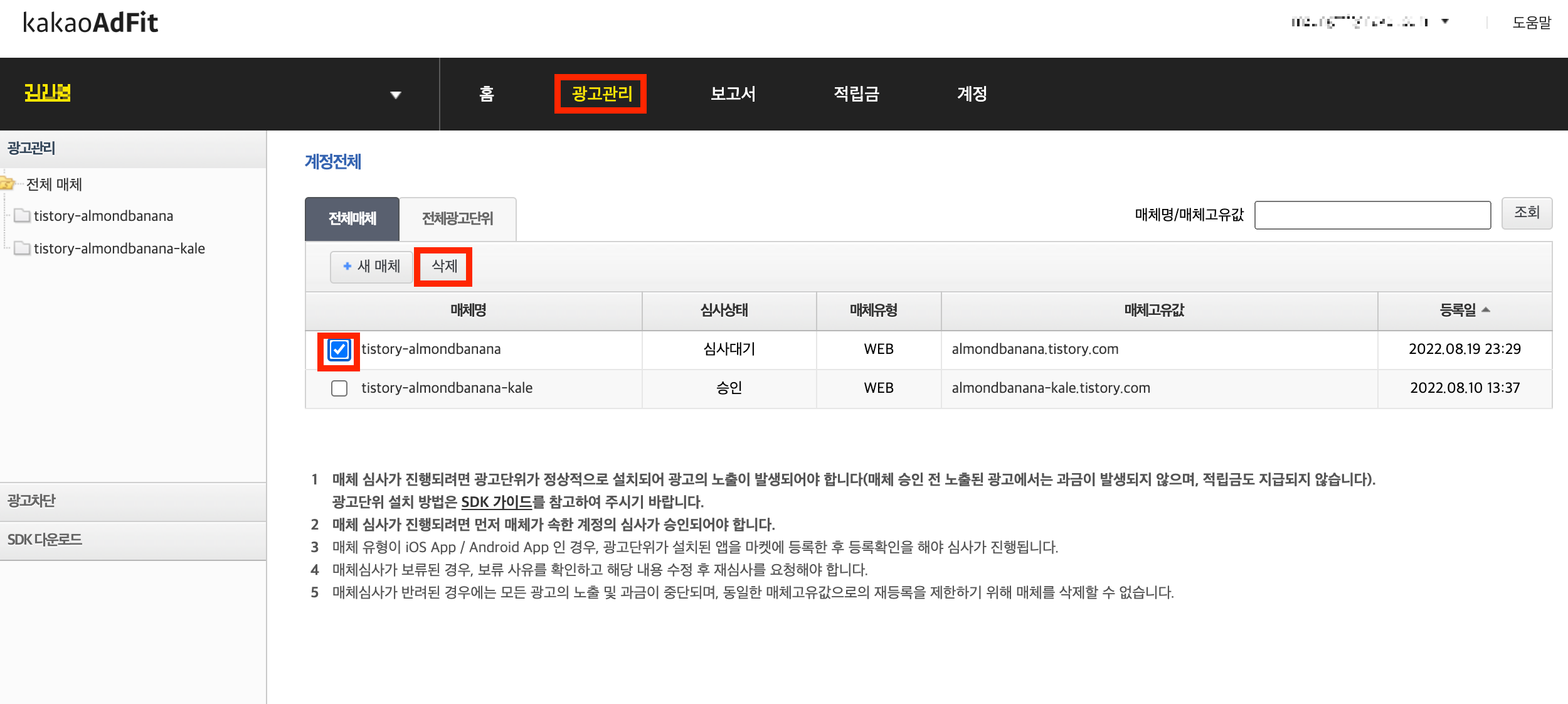1568x704 pixels.
Task: Click the open folder icon for 전체 매체
Action: click(x=7, y=184)
